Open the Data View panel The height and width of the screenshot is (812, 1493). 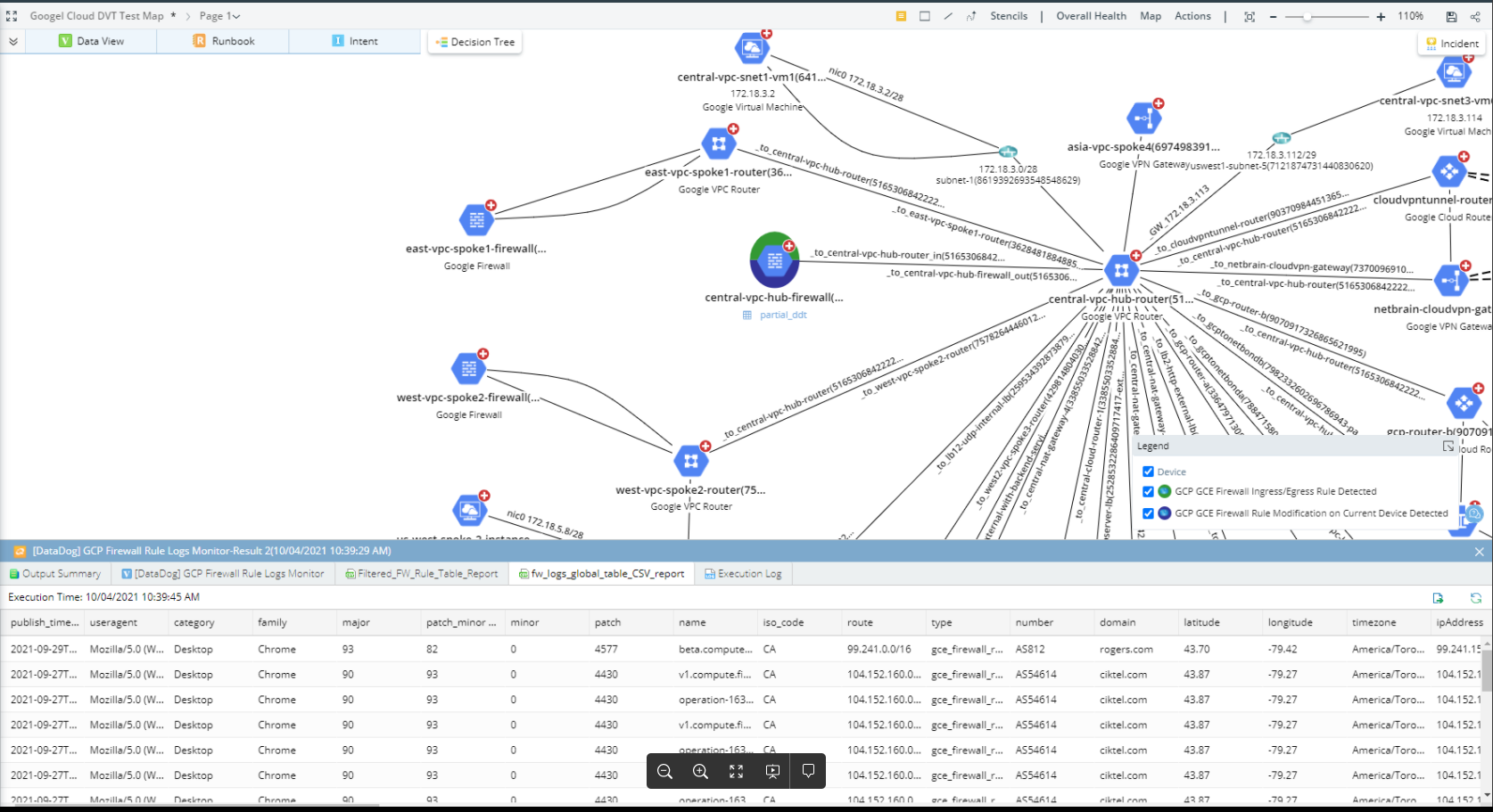pyautogui.click(x=89, y=40)
